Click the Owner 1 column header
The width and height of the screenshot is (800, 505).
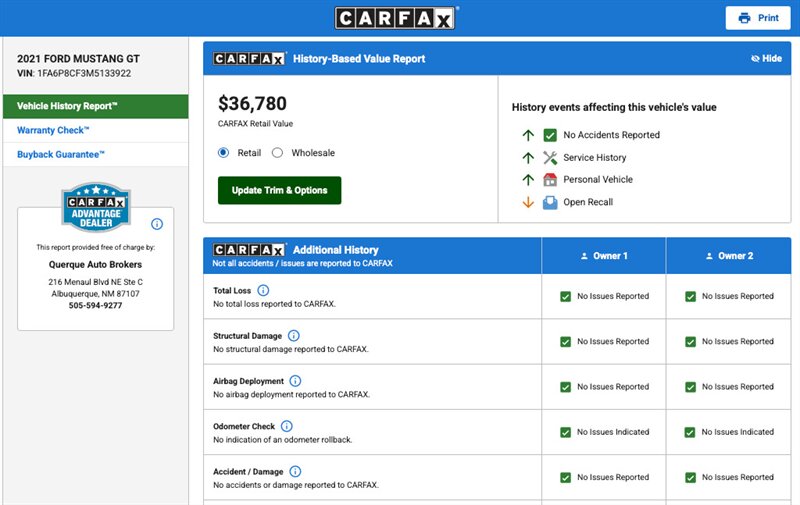[604, 256]
